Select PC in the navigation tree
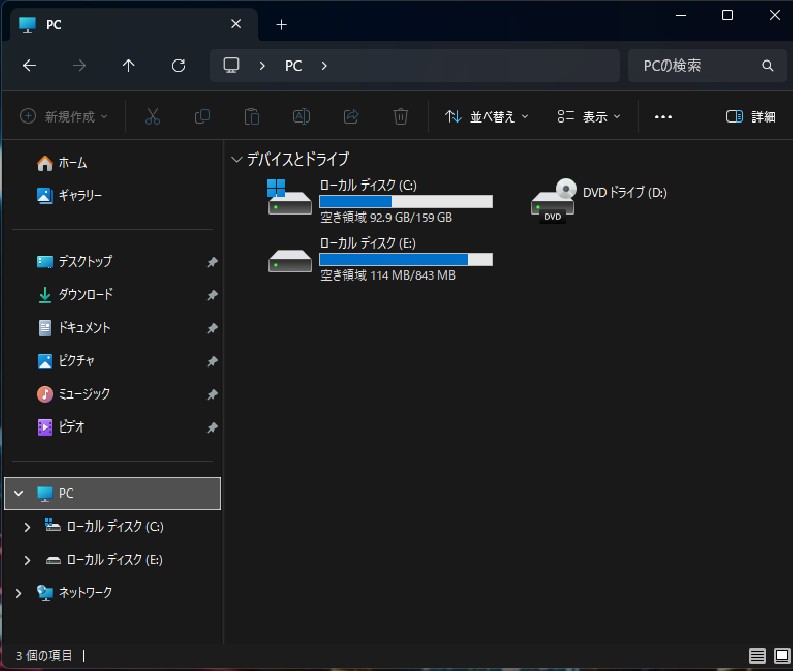793x671 pixels. (112, 493)
